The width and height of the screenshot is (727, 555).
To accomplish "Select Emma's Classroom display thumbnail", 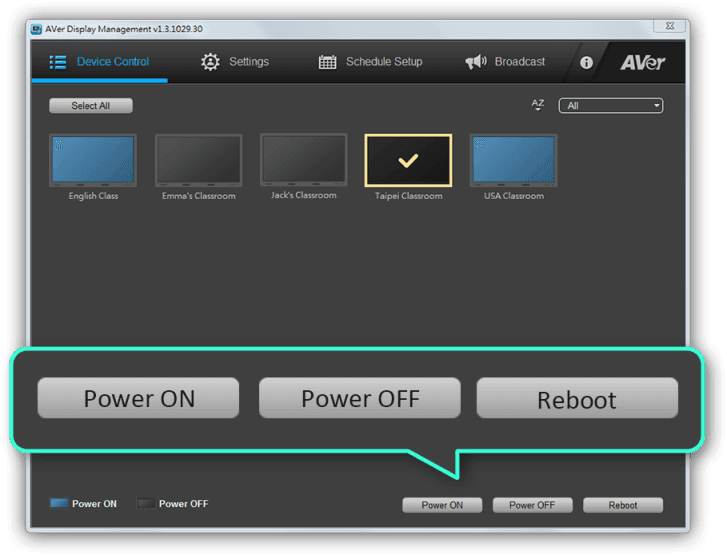I will pyautogui.click(x=198, y=160).
